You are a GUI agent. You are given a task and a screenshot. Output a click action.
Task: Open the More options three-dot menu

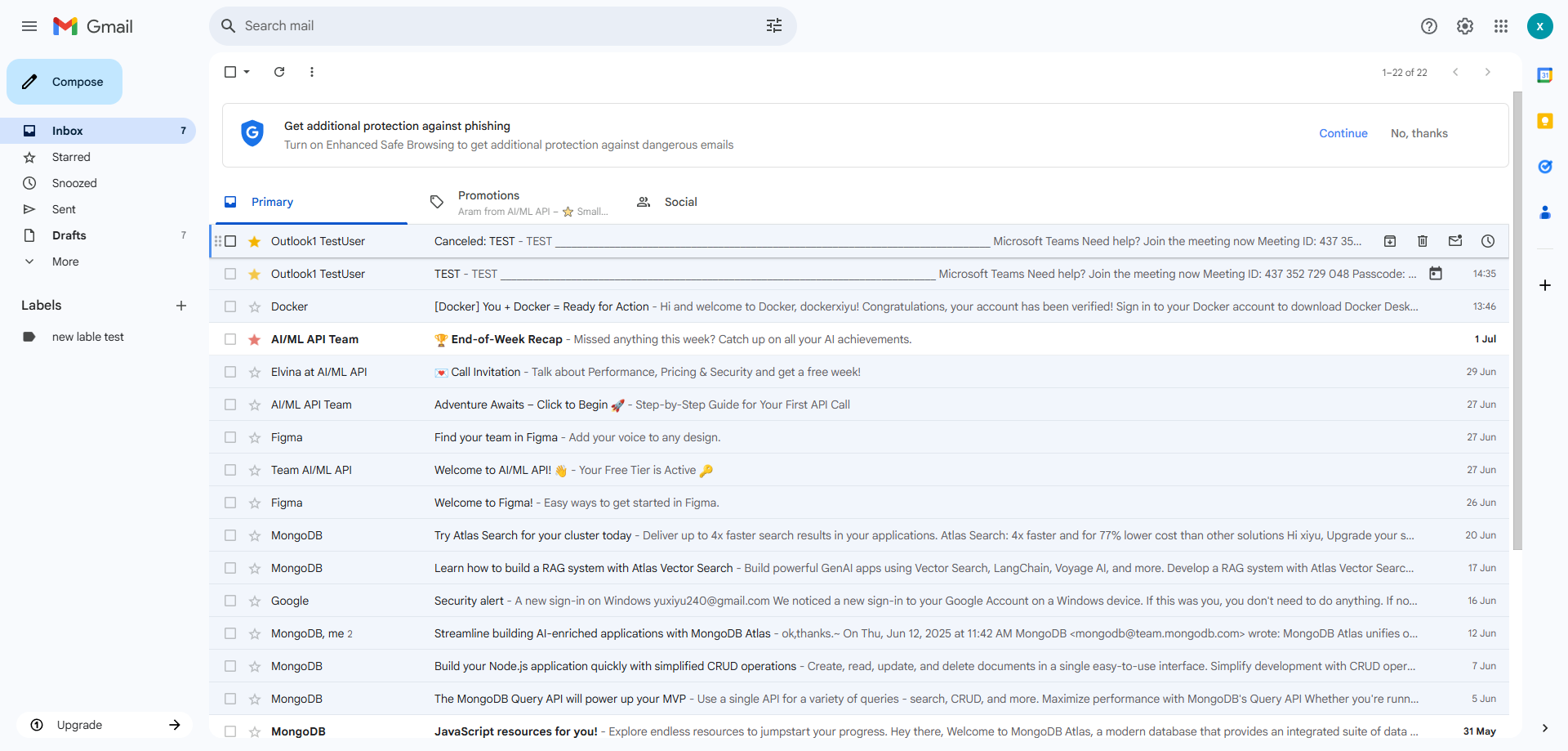[x=312, y=72]
